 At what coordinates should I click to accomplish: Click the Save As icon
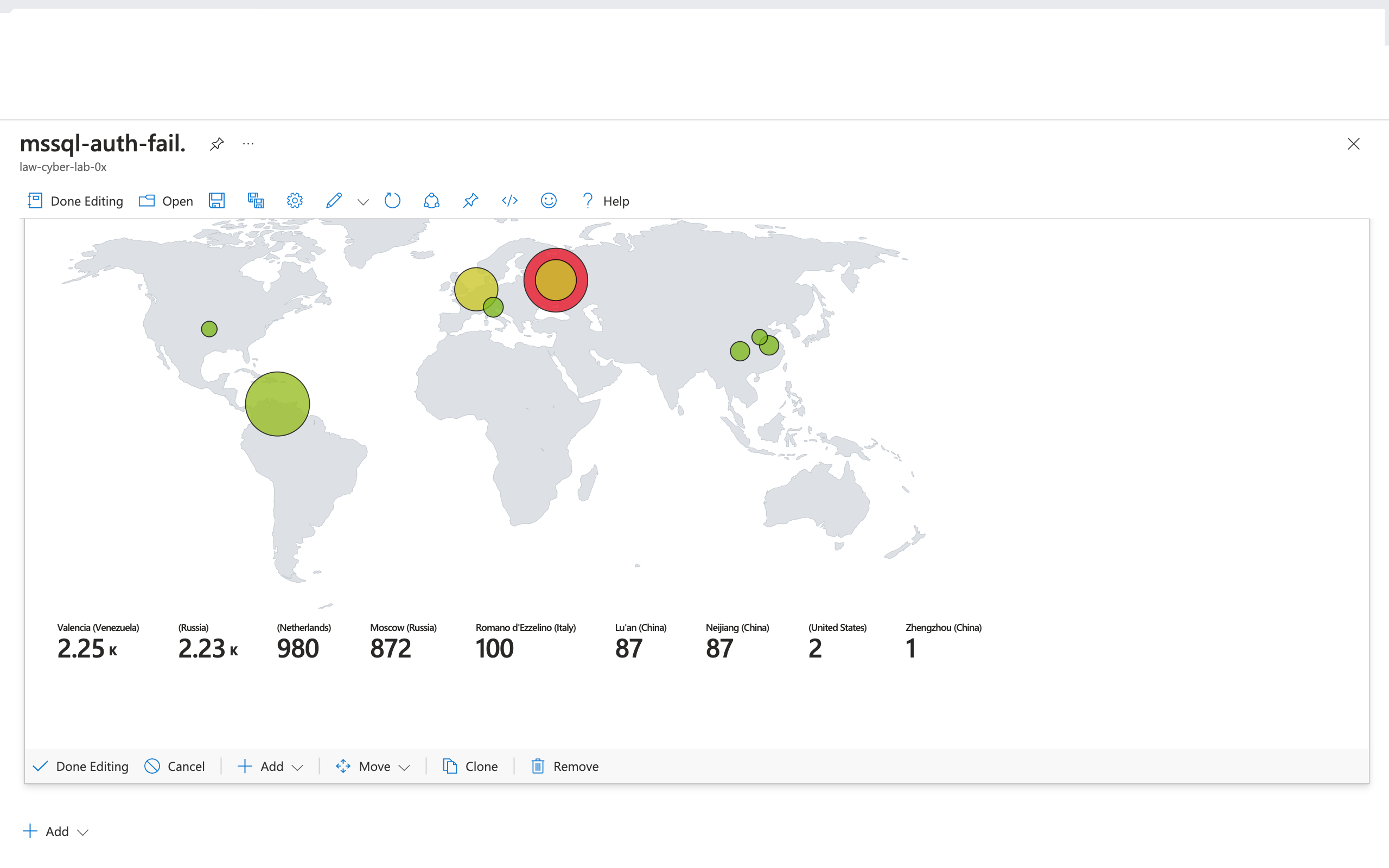[x=256, y=200]
